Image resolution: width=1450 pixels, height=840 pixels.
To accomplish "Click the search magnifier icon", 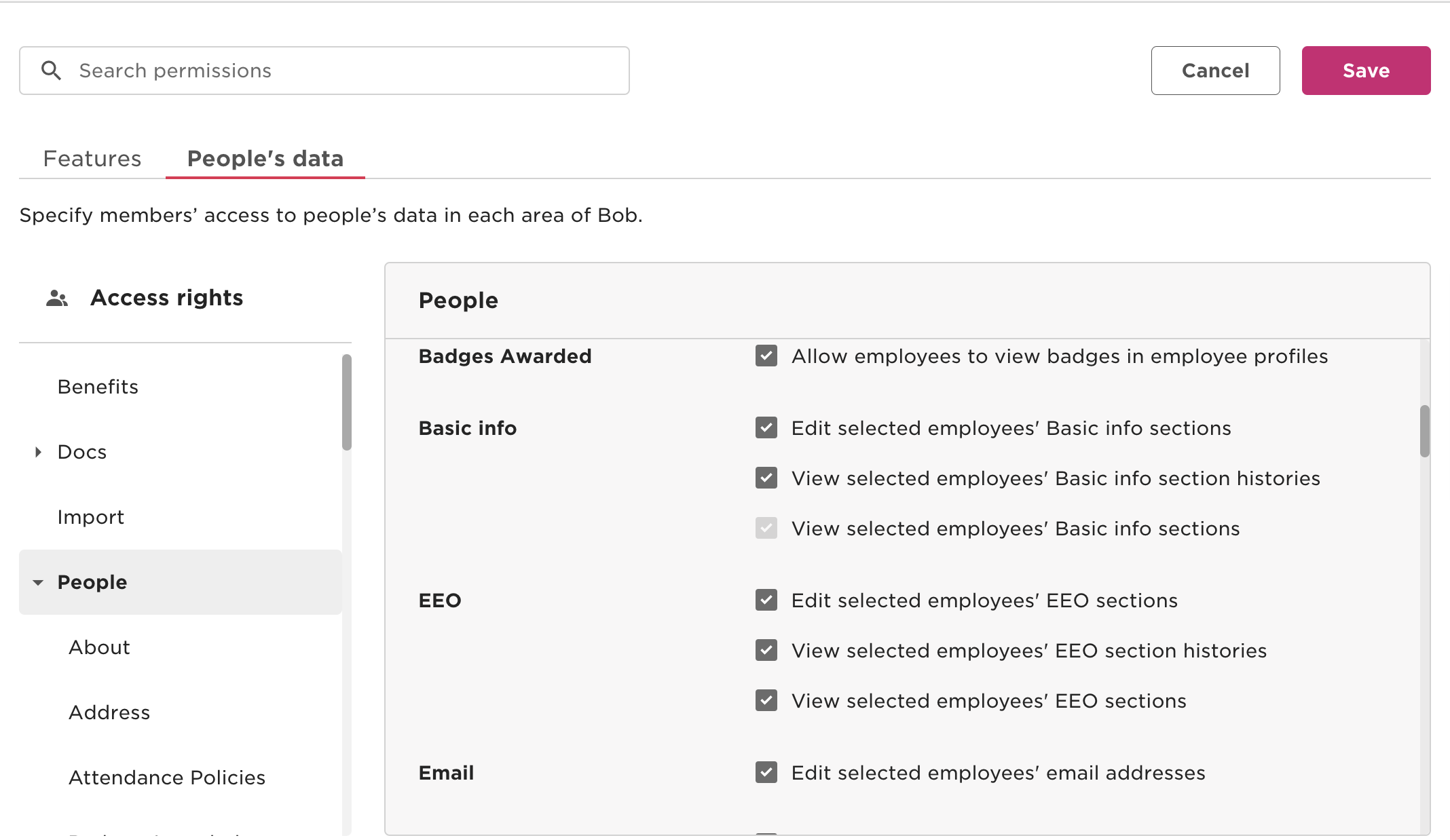I will [x=52, y=70].
